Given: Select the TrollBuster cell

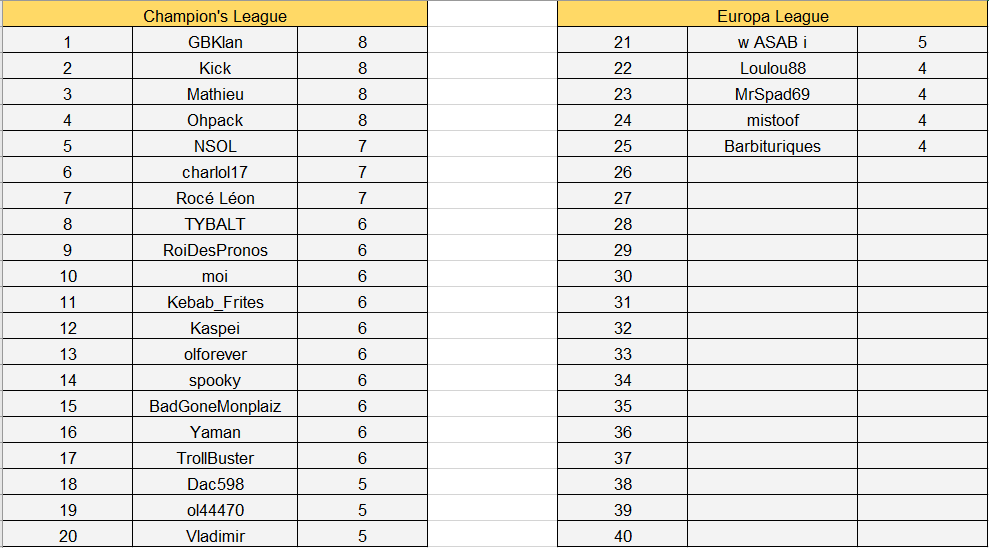Looking at the screenshot, I should tap(215, 458).
